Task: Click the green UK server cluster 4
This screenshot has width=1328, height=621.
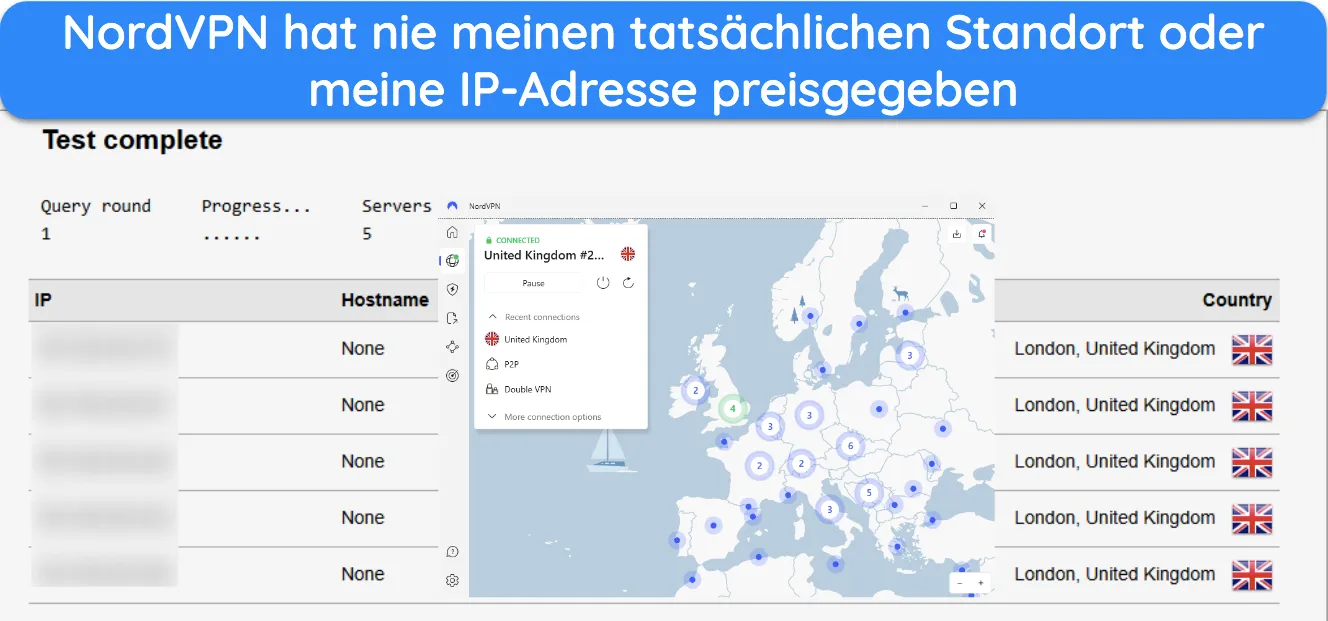Action: [x=732, y=409]
